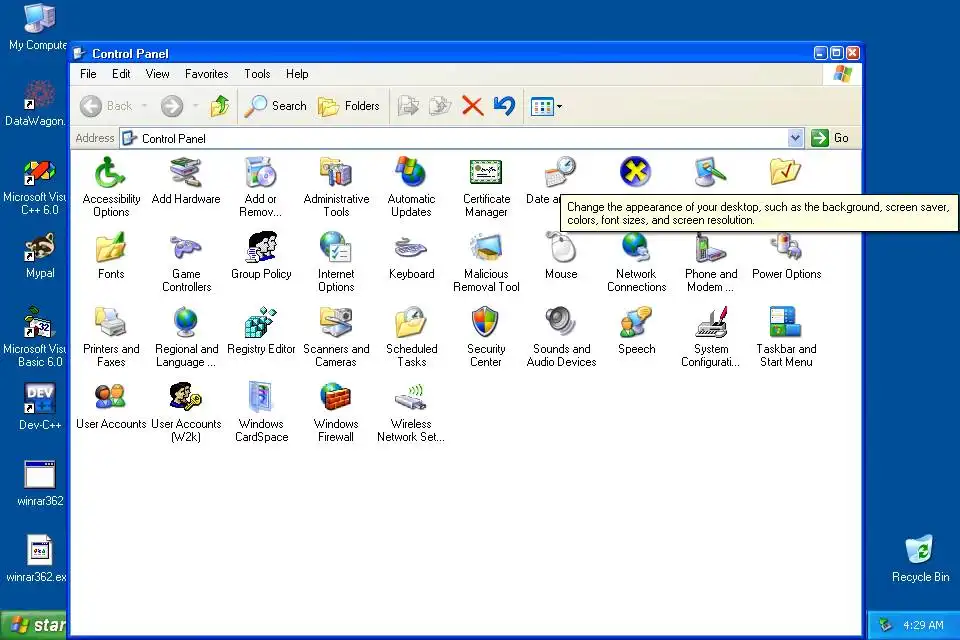Open the Back history dropdown arrow
This screenshot has width=960, height=640.
pos(144,106)
